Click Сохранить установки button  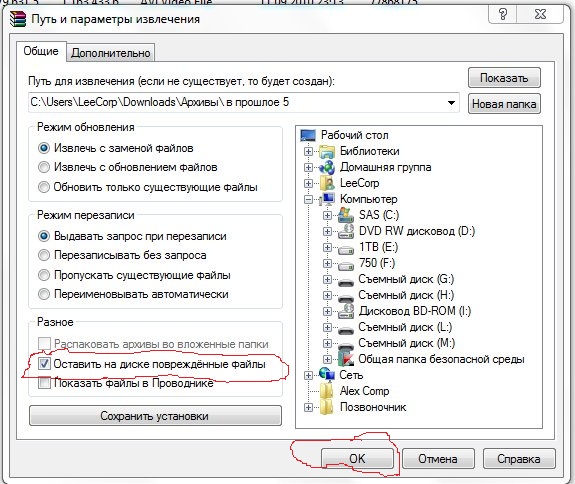(x=155, y=416)
